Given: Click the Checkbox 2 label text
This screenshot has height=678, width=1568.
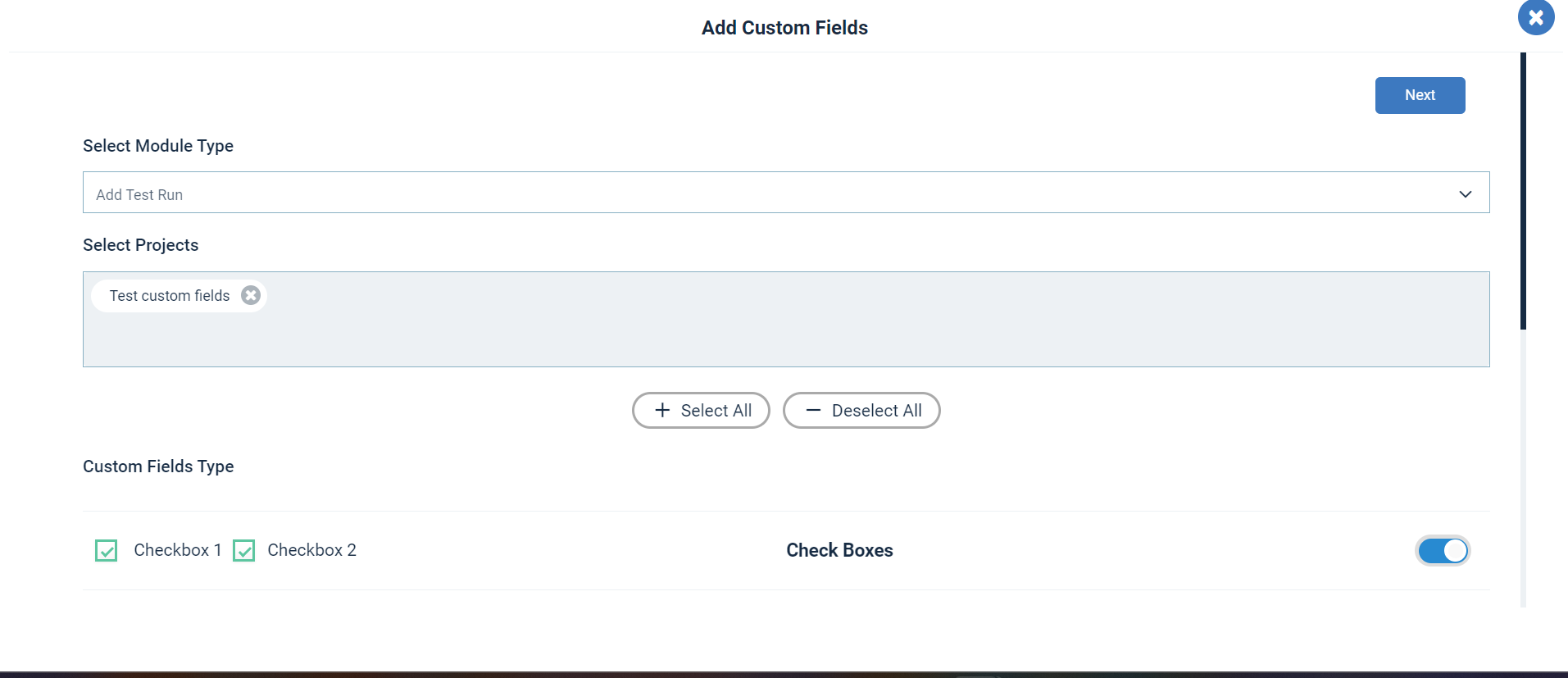Looking at the screenshot, I should [x=311, y=550].
